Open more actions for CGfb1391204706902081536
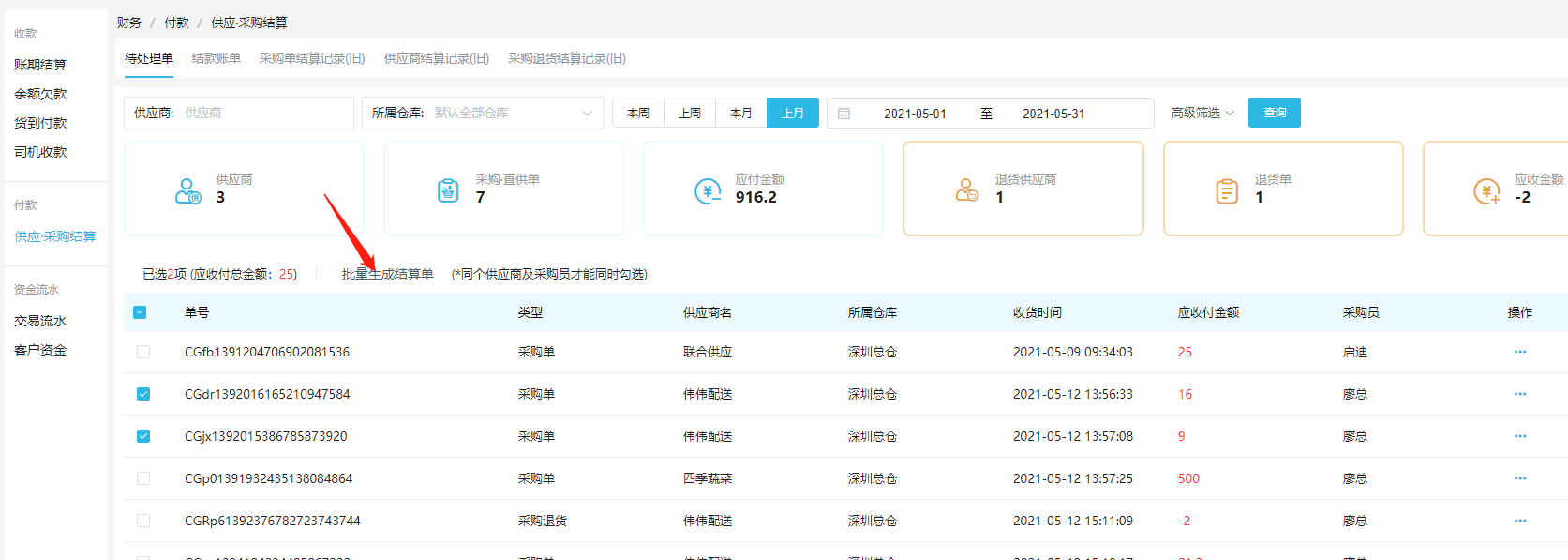 (x=1520, y=352)
